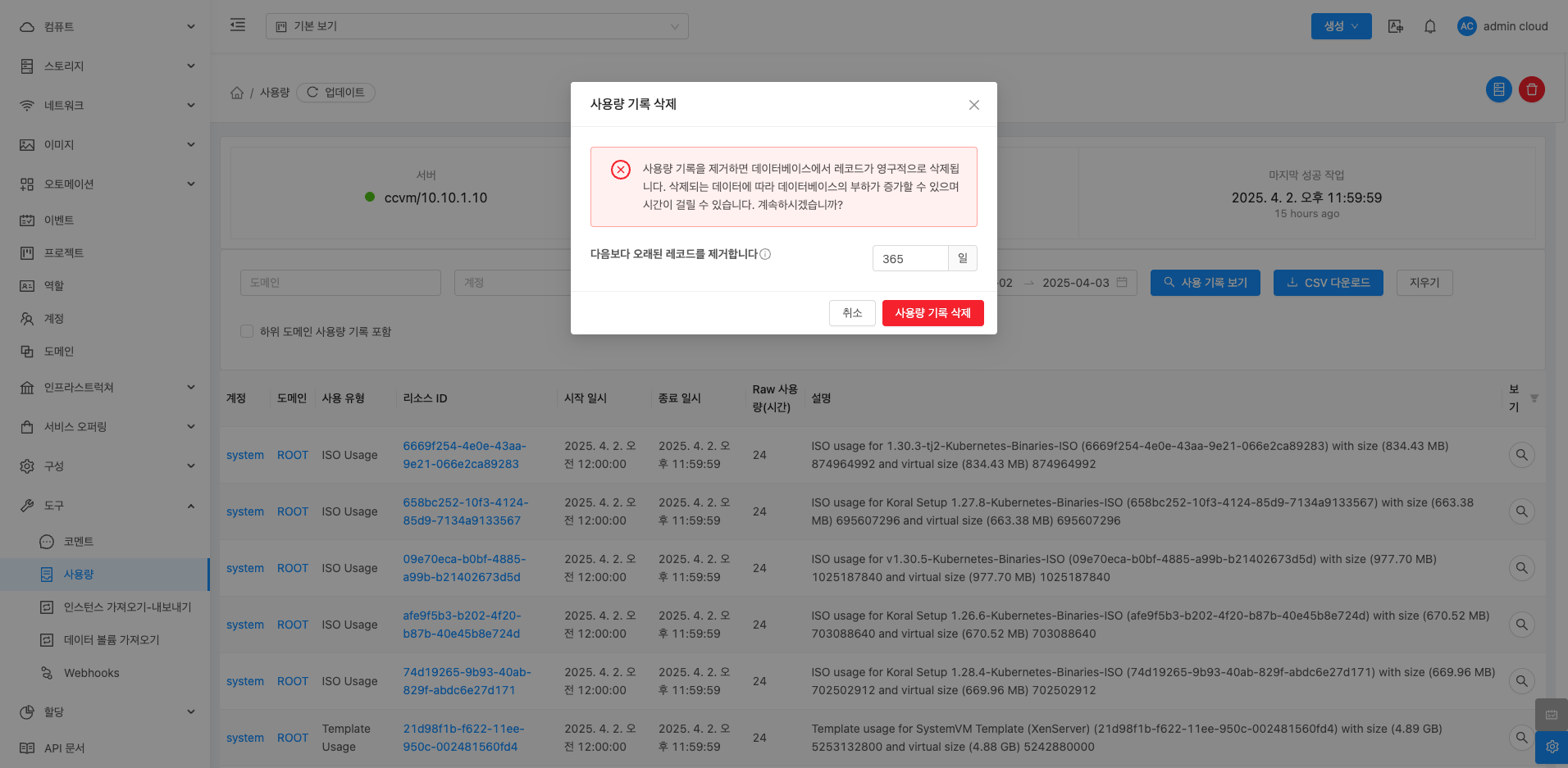Open resource link 658bc252-10f3-4124-85d9-7134a9133567
The image size is (1568, 768).
466,511
